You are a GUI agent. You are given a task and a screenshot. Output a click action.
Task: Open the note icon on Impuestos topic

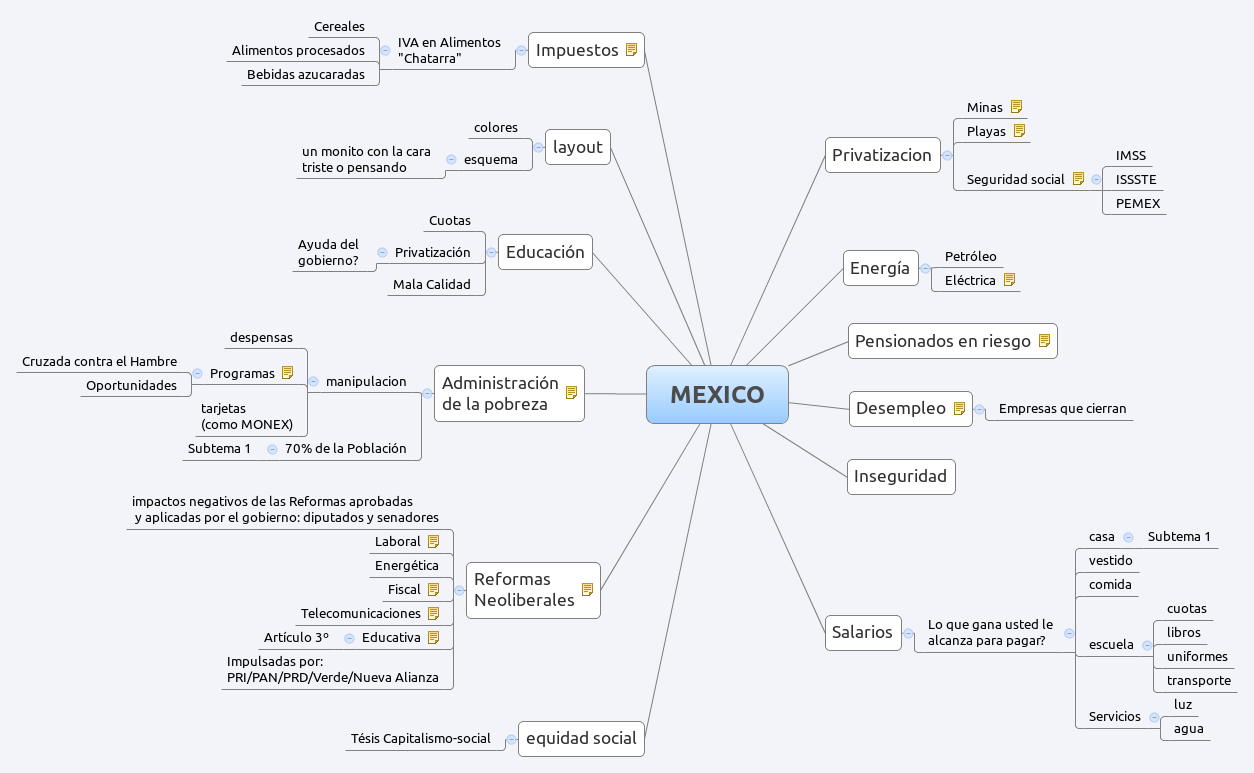point(629,48)
